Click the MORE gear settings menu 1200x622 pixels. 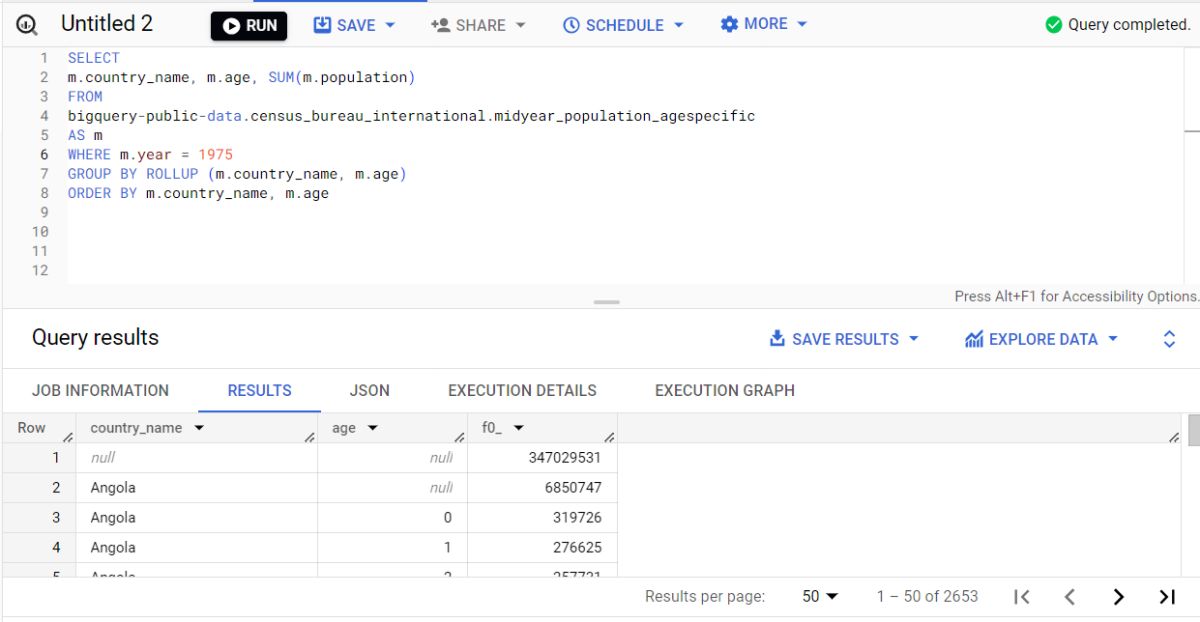tap(764, 24)
